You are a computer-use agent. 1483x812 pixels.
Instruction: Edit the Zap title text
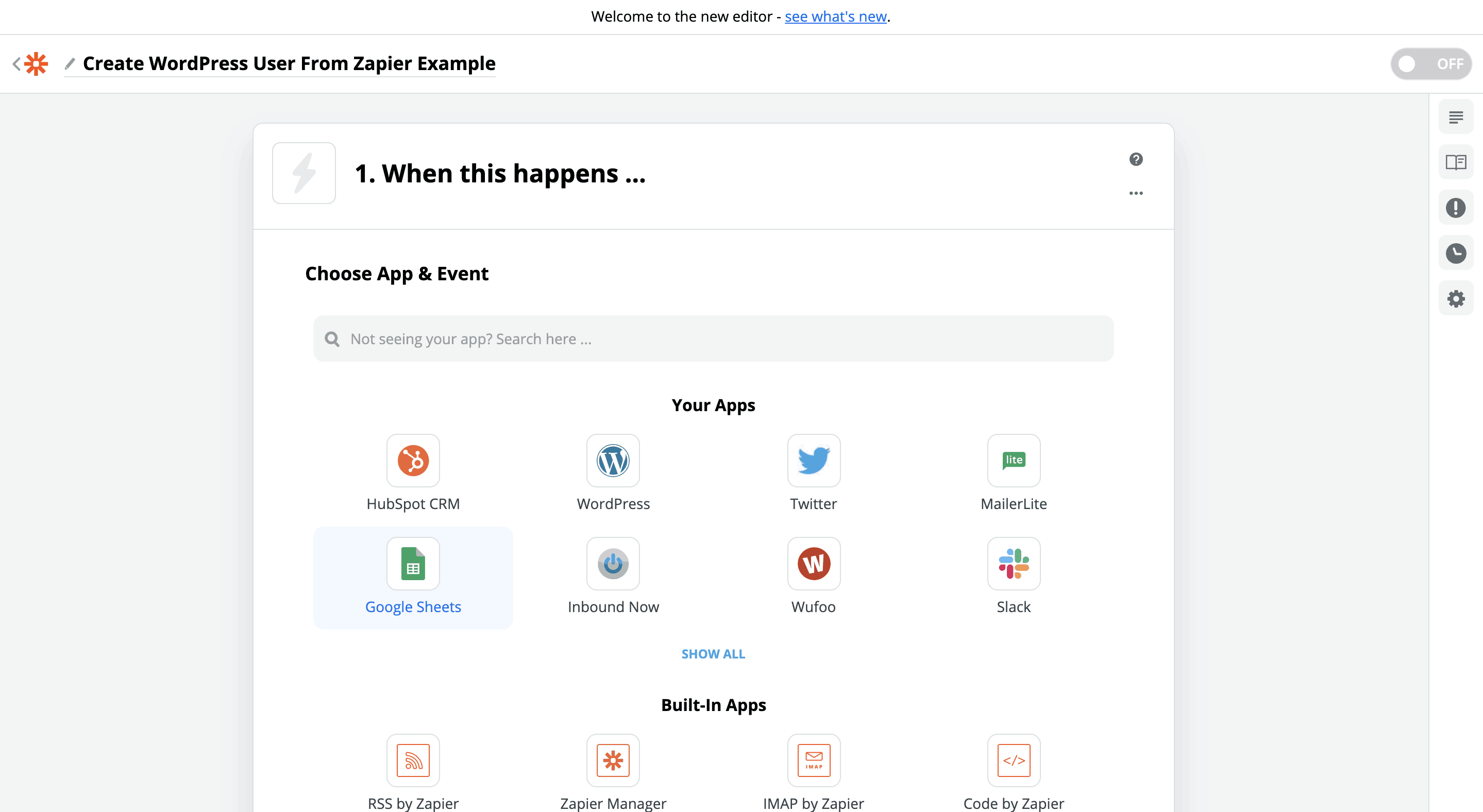tap(289, 63)
